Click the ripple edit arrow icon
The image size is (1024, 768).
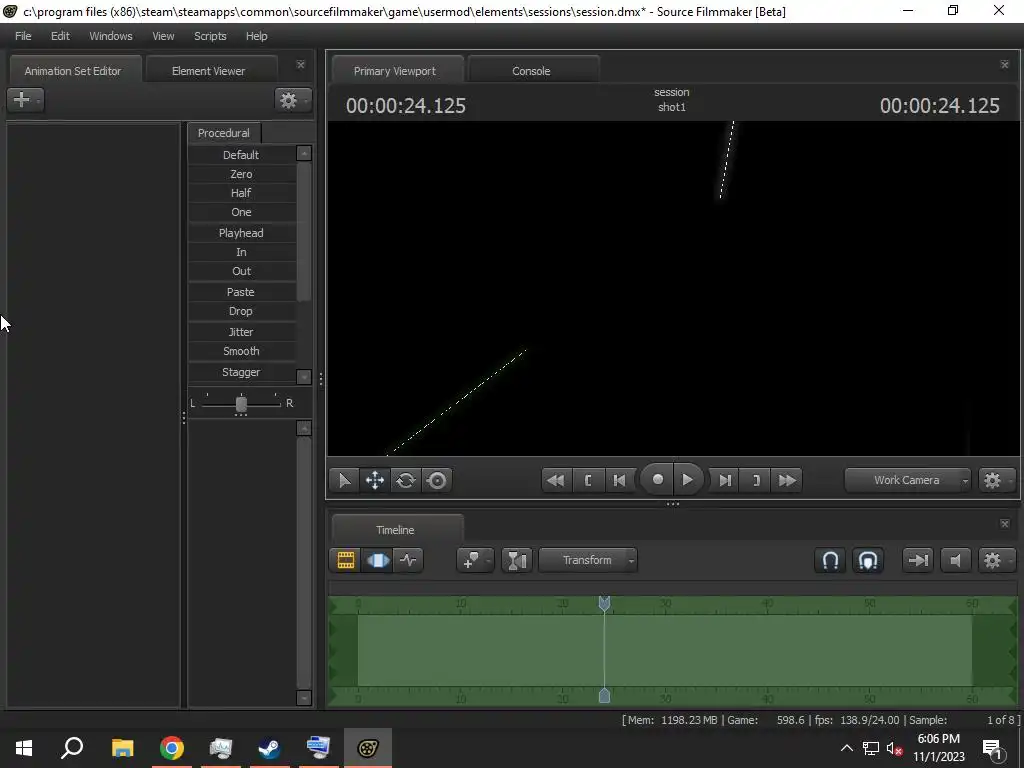[x=918, y=560]
